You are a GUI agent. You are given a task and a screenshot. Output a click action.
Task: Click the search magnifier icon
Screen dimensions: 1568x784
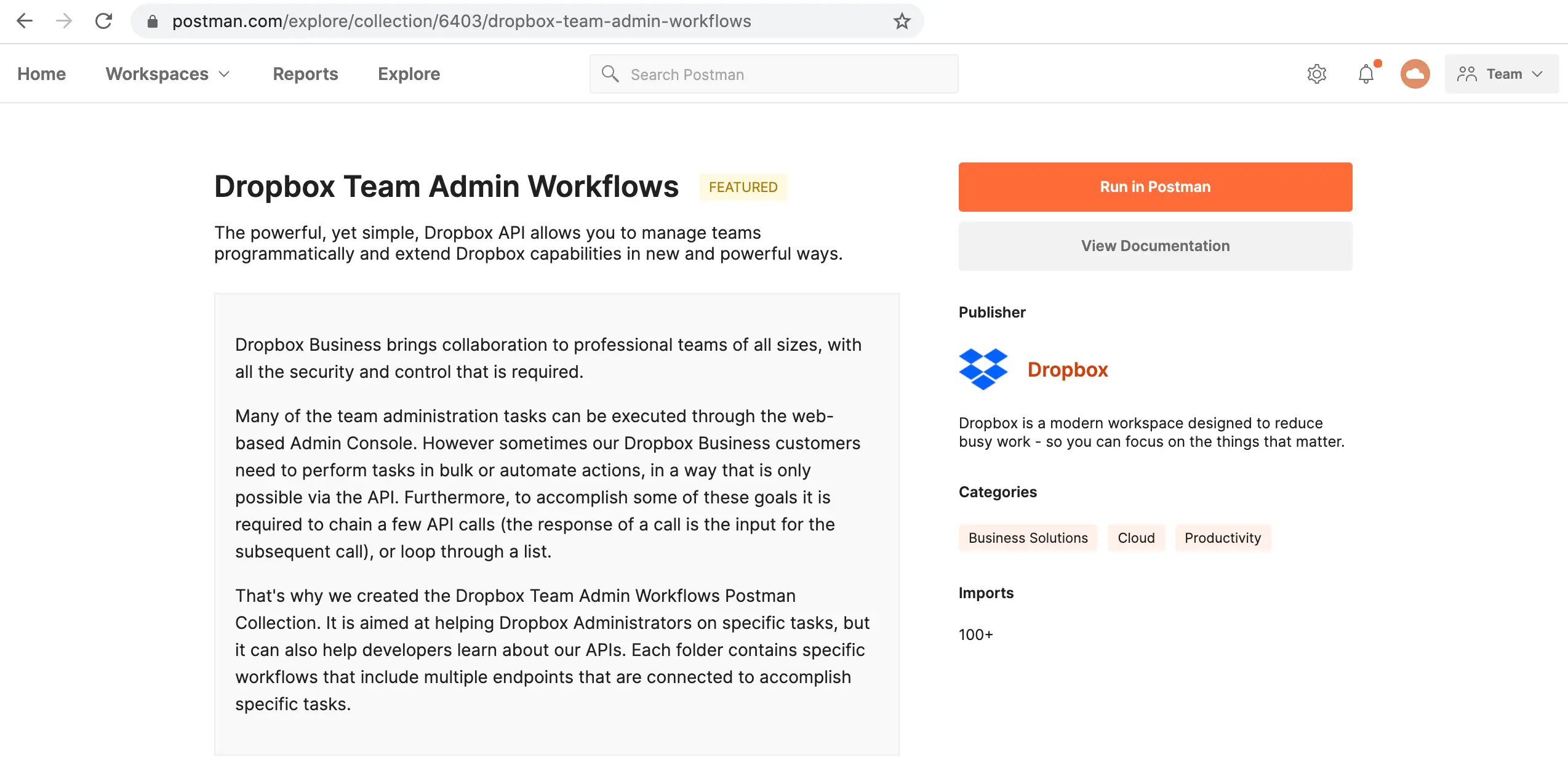[610, 74]
